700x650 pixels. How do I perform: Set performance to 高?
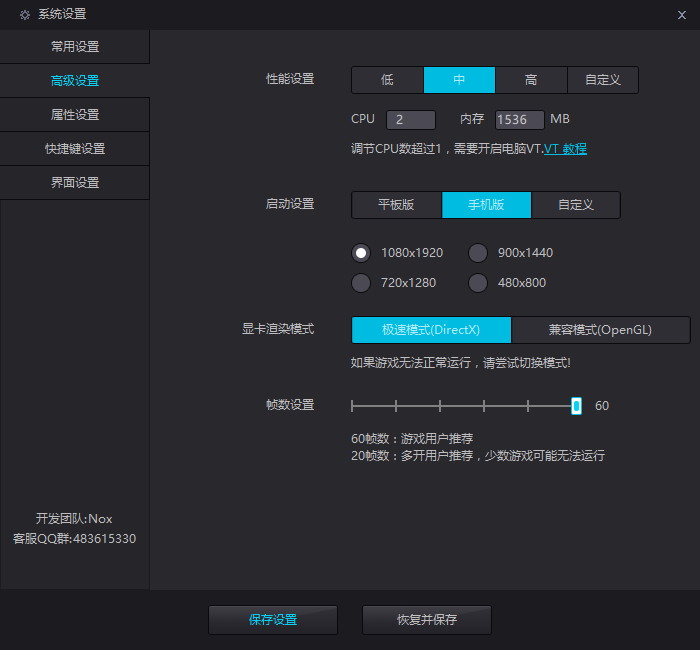pos(531,80)
